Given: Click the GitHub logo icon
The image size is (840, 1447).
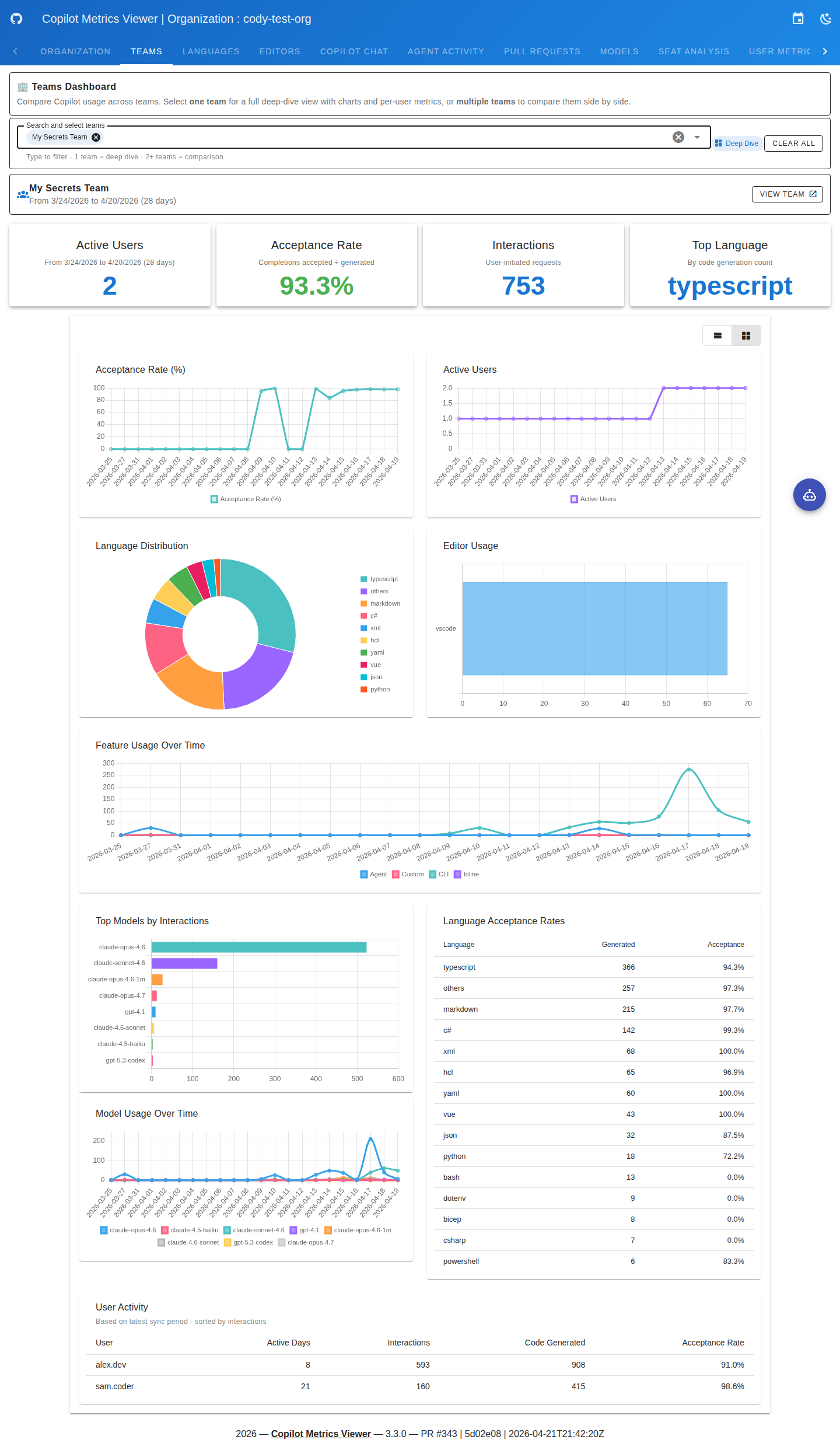Looking at the screenshot, I should 16,19.
